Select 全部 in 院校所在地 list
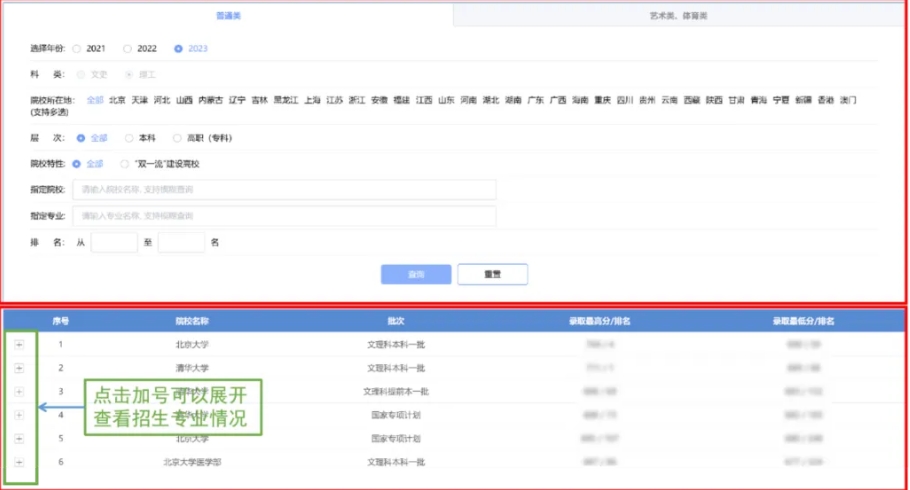Image resolution: width=910 pixels, height=490 pixels. tap(95, 100)
